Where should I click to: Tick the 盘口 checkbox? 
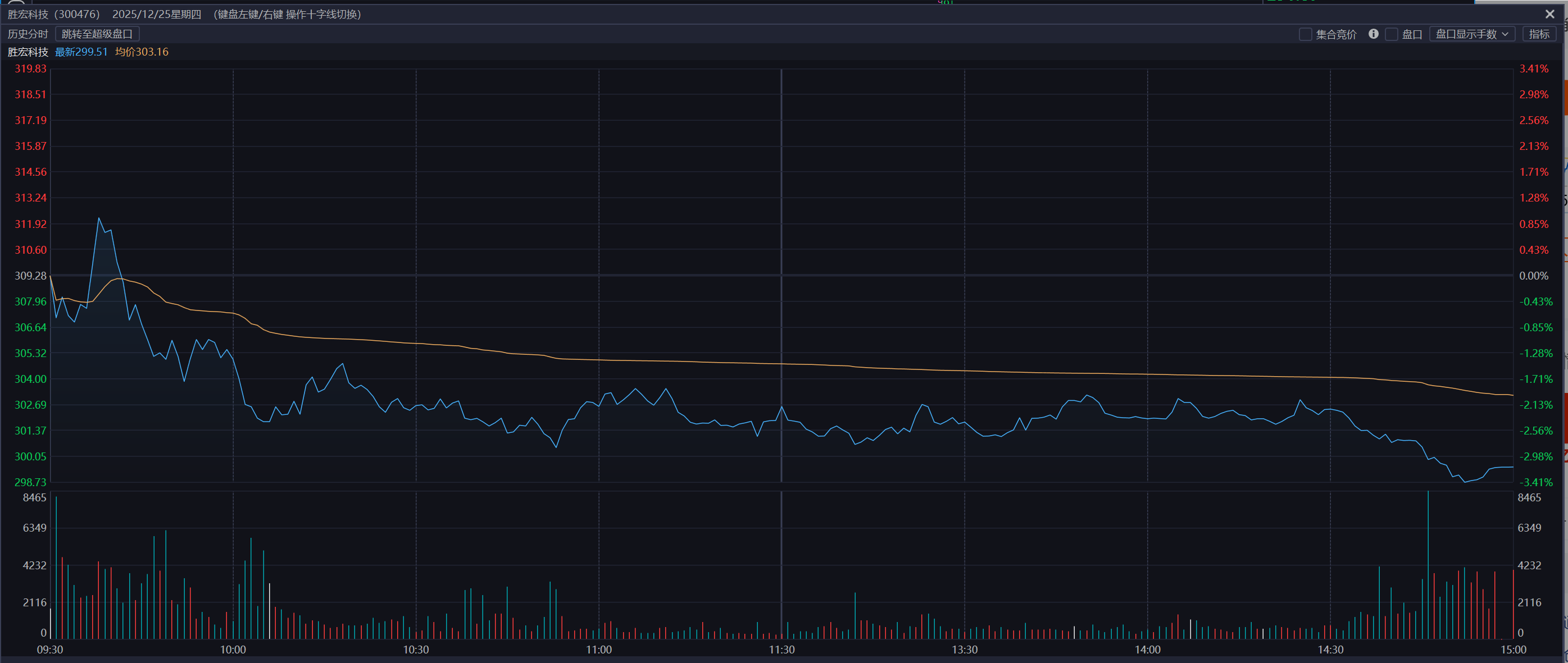click(1392, 34)
